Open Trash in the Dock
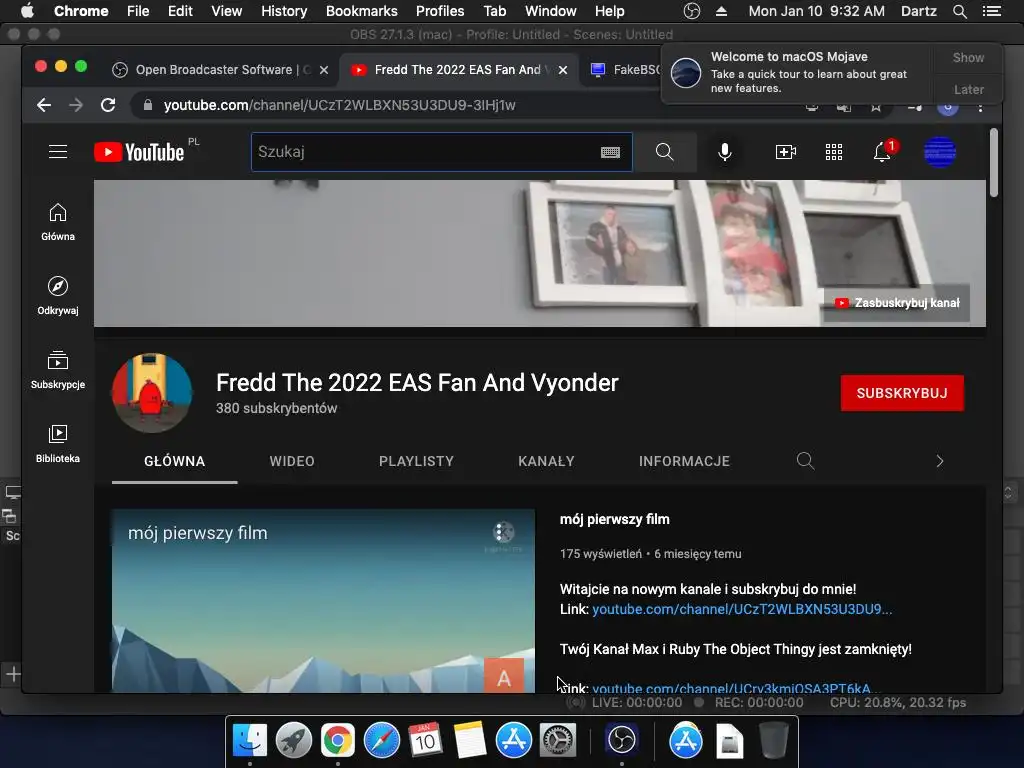 pos(774,740)
